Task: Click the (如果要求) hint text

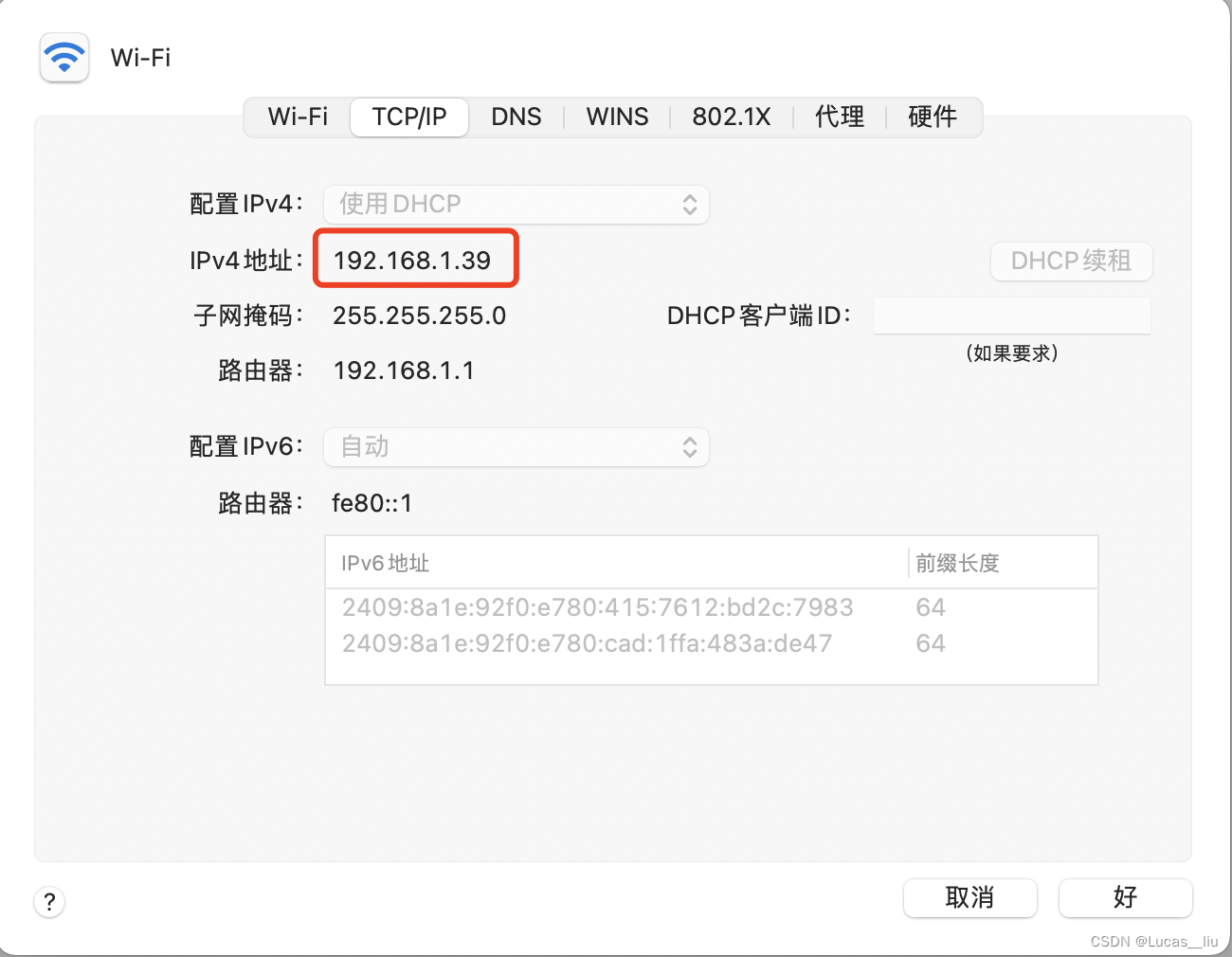Action: (x=1011, y=353)
